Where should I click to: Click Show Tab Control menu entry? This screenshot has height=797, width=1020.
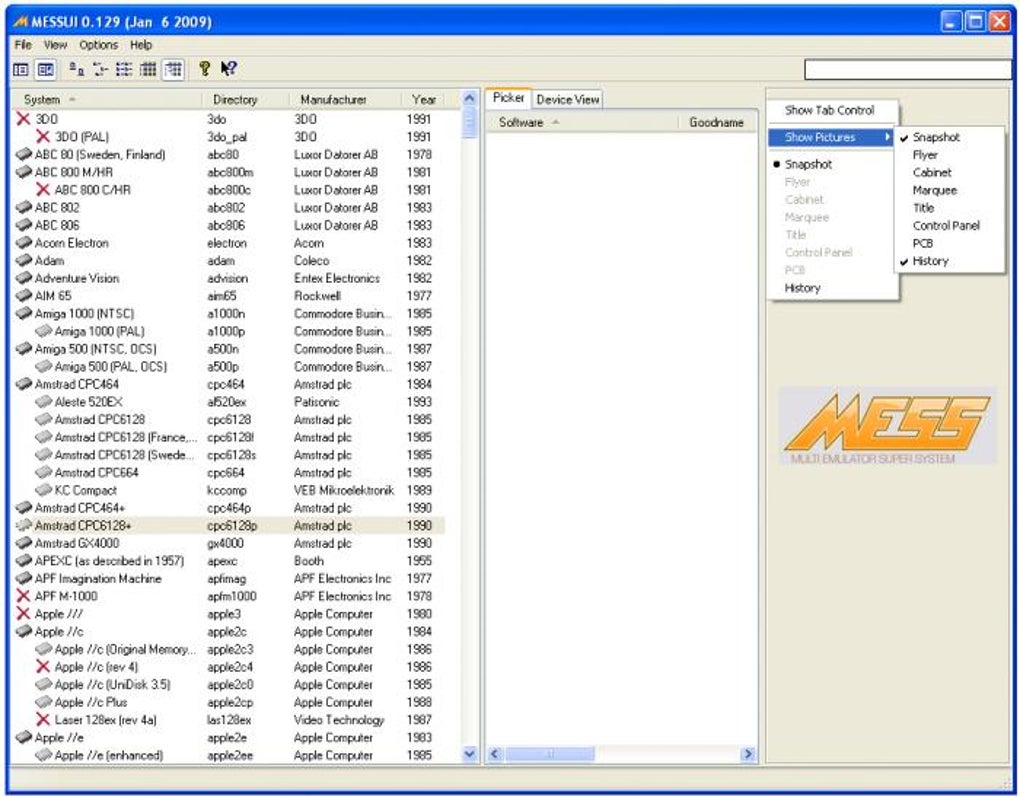tap(832, 111)
